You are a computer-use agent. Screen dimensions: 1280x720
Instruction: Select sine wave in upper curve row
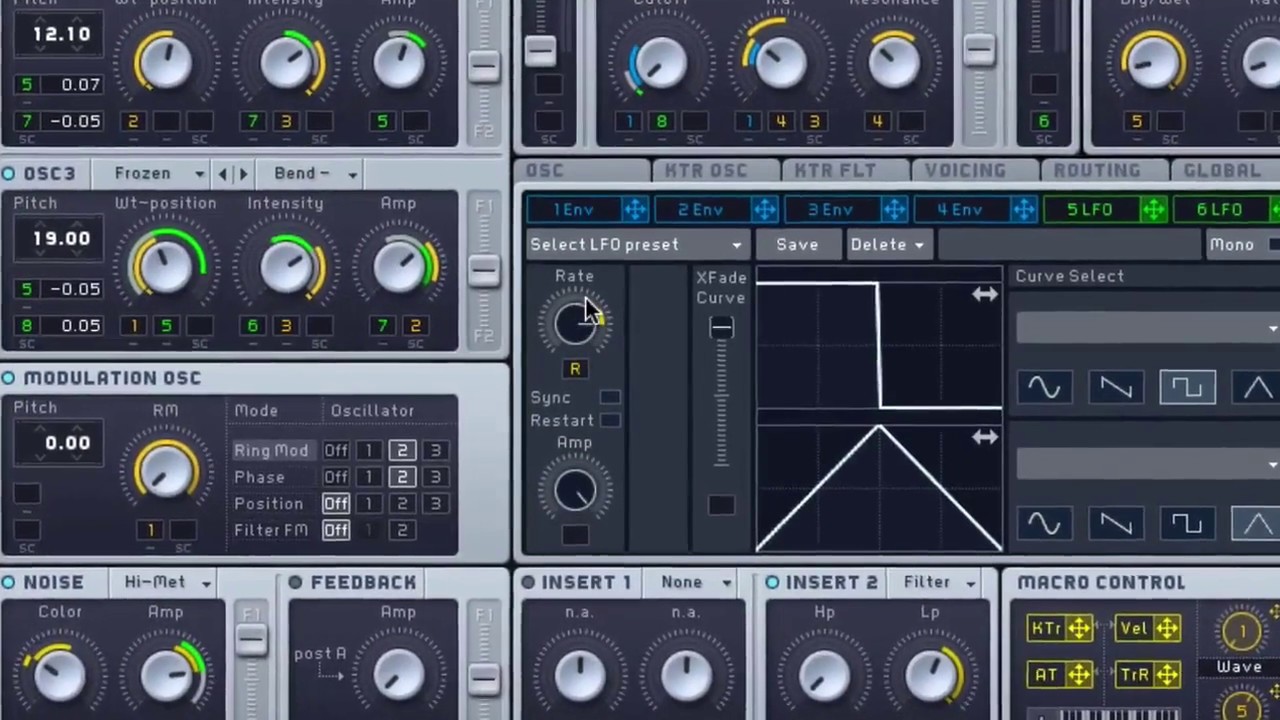pos(1045,388)
